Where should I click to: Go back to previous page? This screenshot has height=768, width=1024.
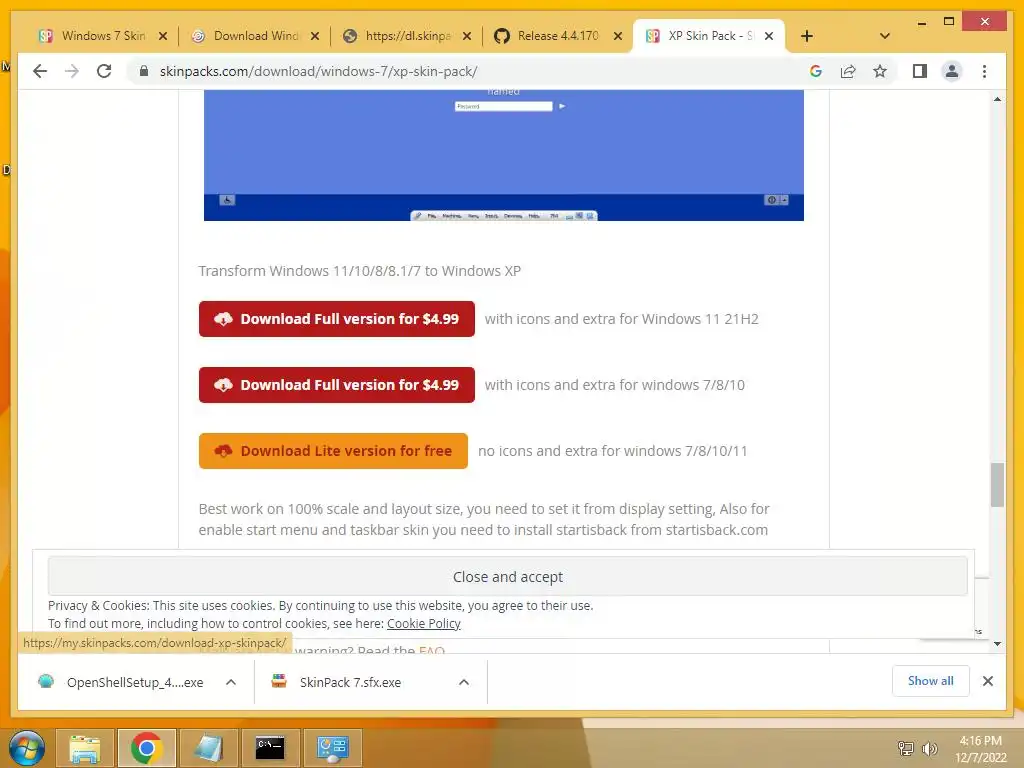(x=40, y=71)
